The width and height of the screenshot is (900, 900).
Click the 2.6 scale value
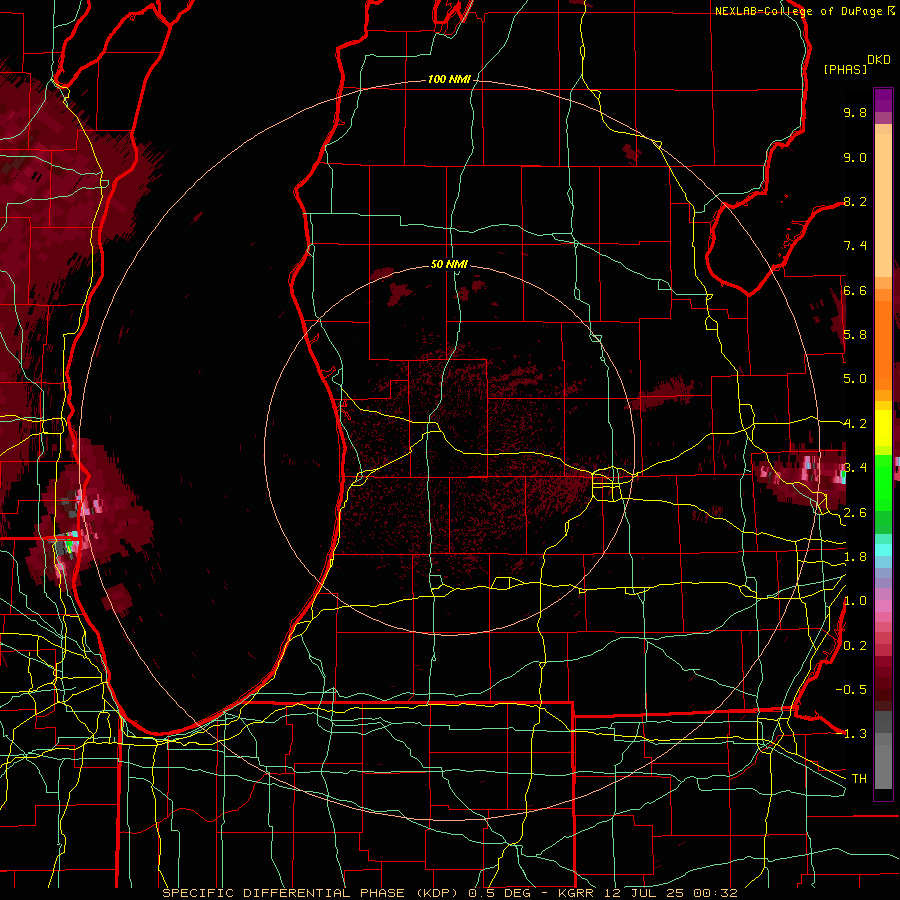click(855, 513)
